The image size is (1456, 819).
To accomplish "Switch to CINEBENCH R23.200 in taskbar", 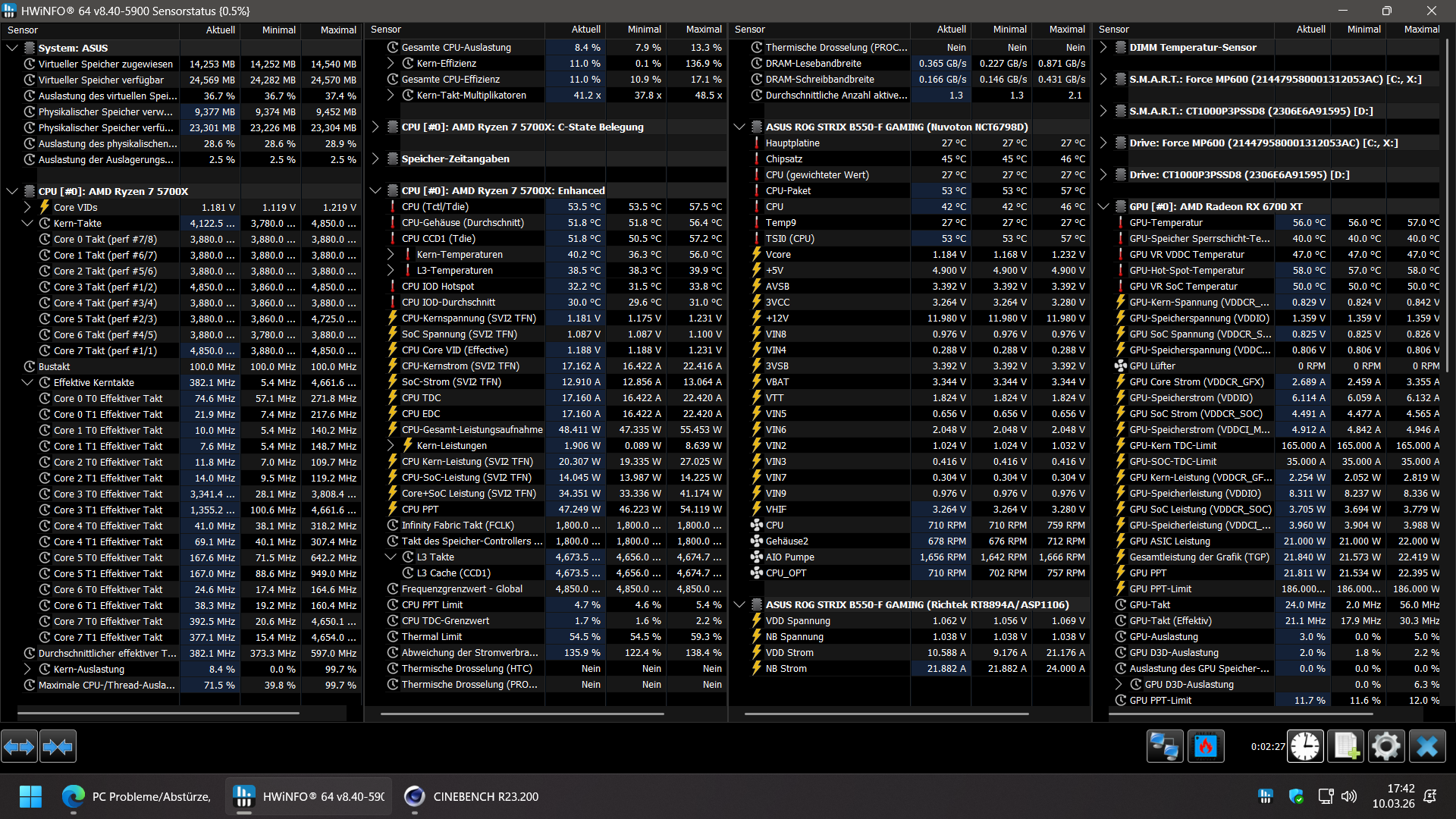I will pos(472,796).
